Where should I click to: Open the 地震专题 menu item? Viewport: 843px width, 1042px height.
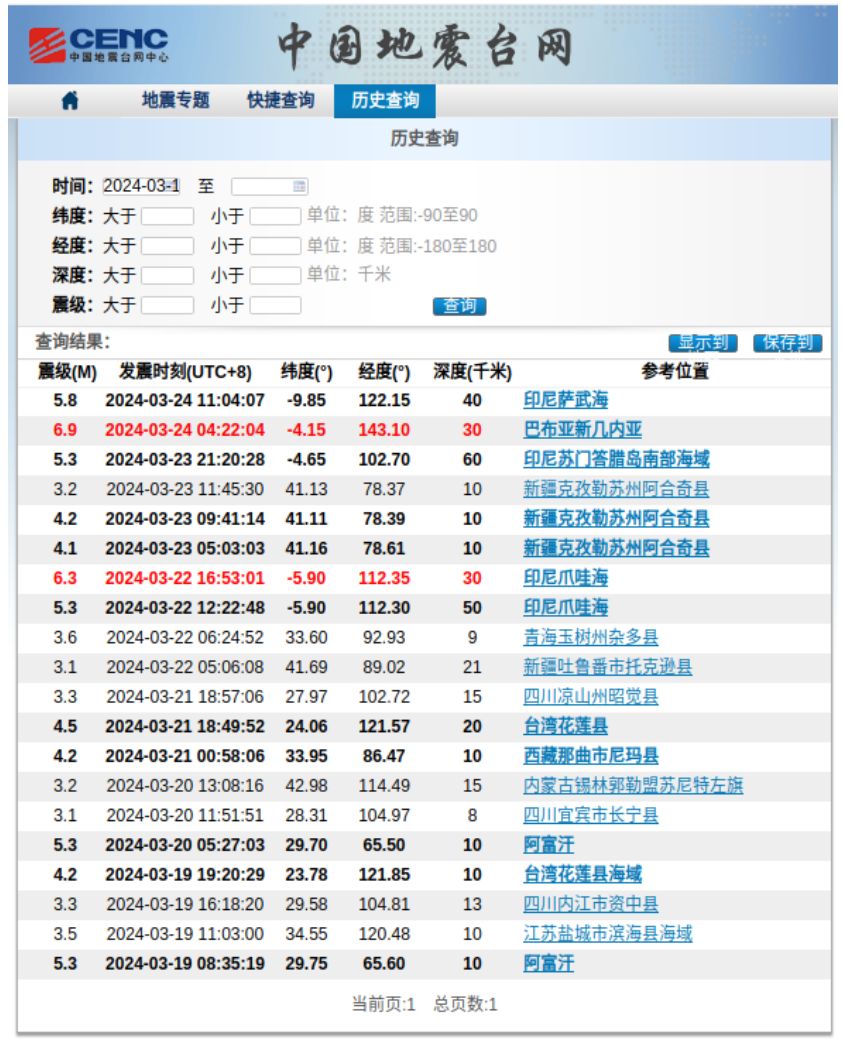tap(176, 100)
